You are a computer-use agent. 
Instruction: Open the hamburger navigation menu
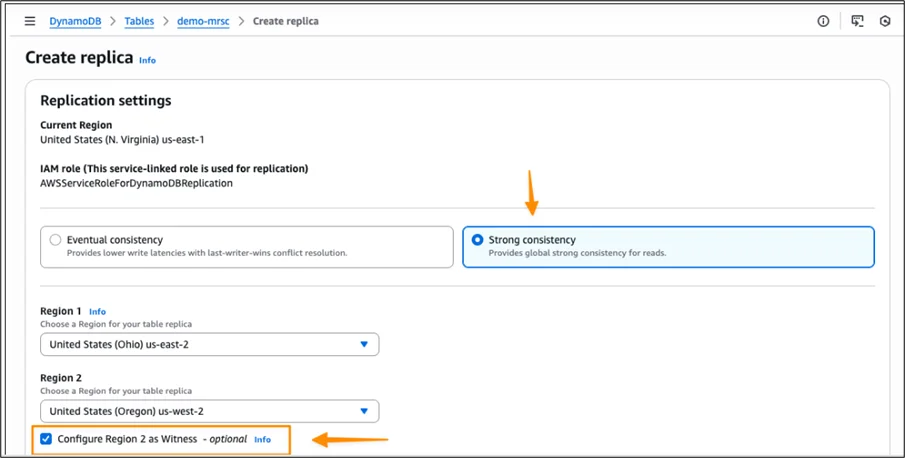(29, 21)
